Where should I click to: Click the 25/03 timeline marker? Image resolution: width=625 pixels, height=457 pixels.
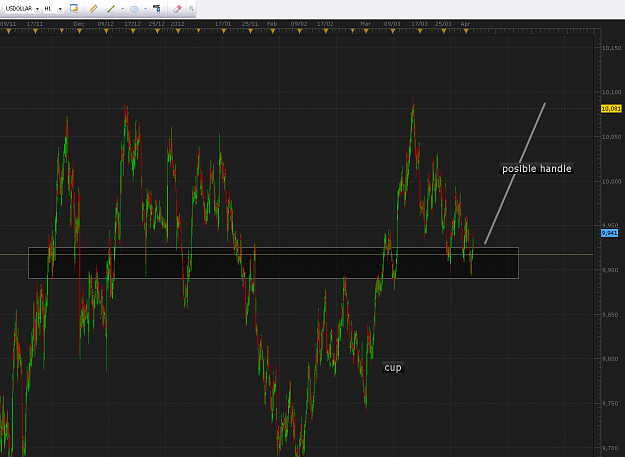(x=444, y=31)
